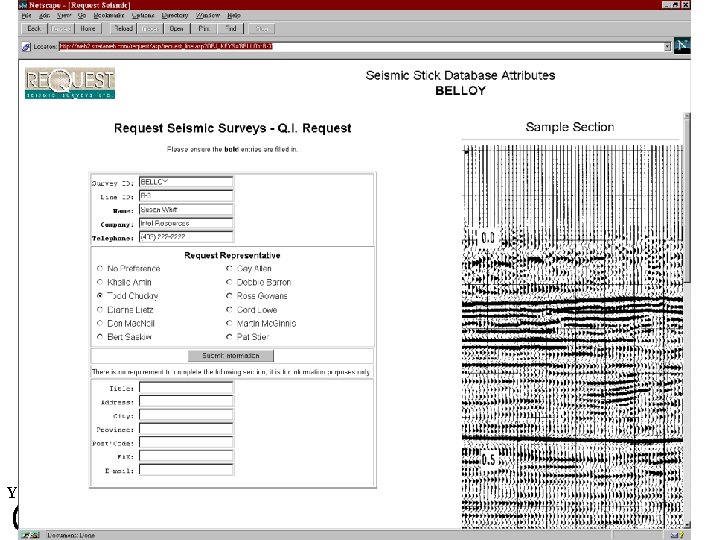
Task: Click the Location URL field
Action: point(361,46)
